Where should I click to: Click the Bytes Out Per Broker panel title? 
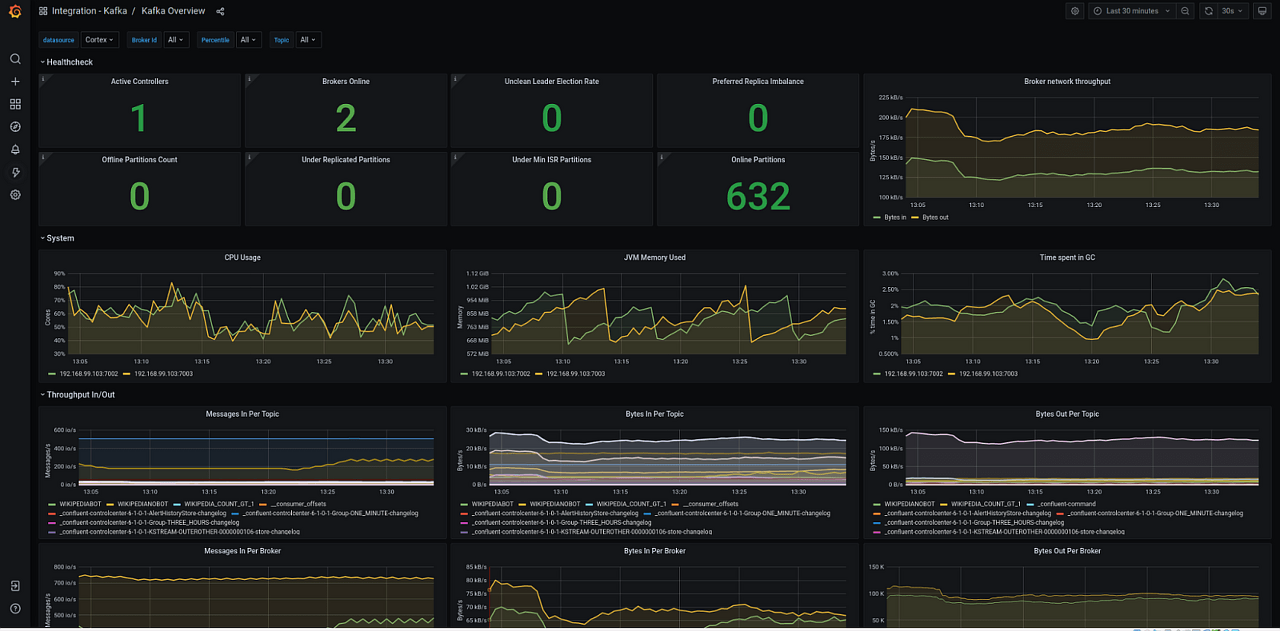(x=1067, y=550)
